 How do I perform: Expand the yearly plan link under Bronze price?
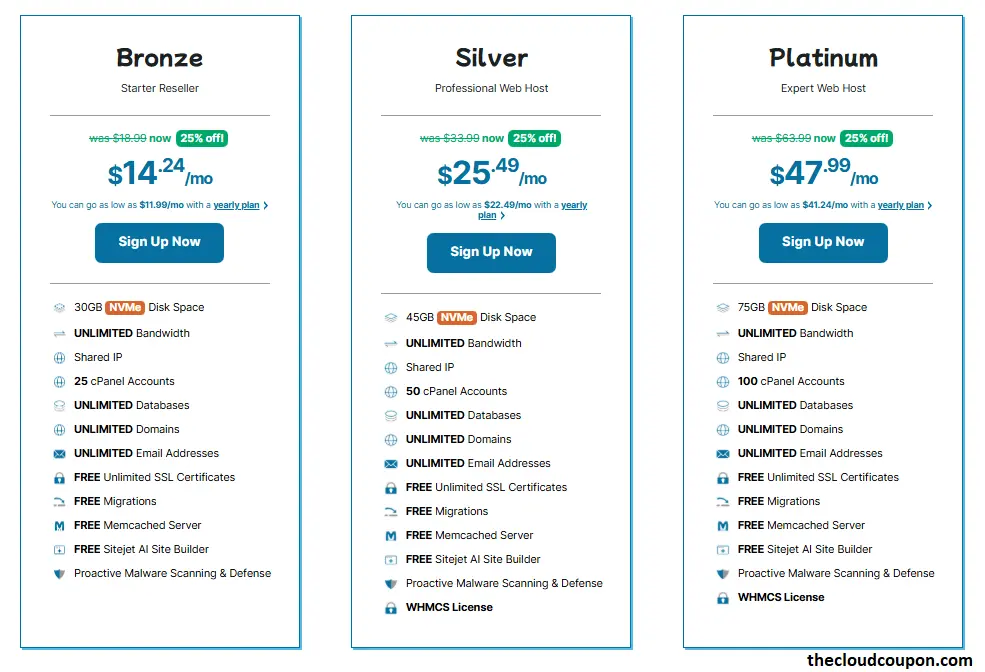(x=237, y=204)
